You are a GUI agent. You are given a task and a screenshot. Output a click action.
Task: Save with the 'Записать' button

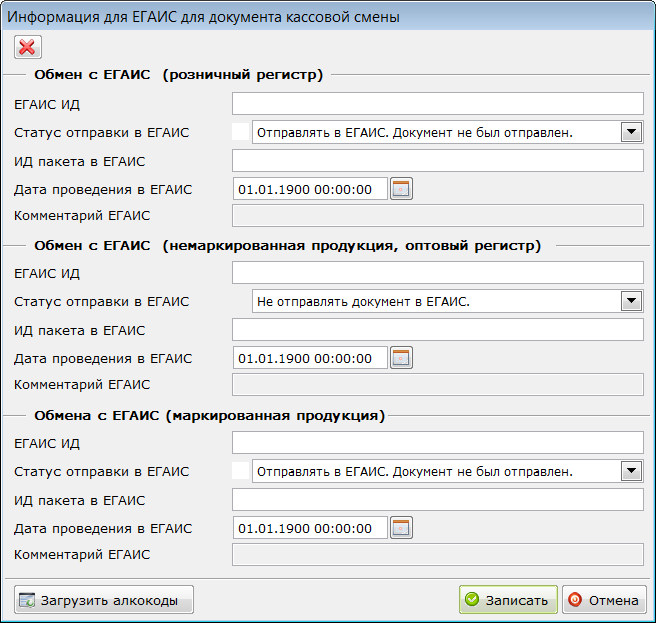click(508, 600)
